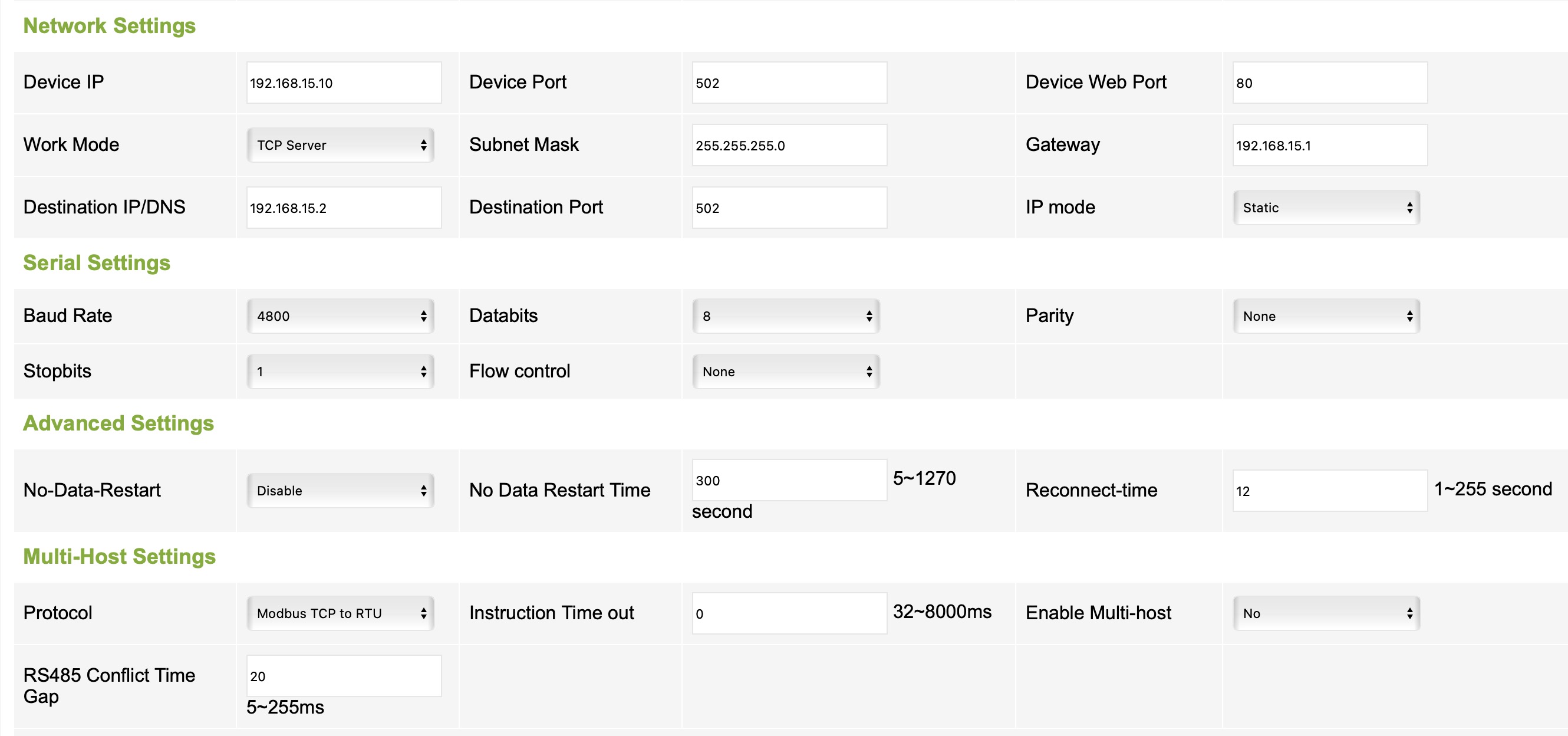Image resolution: width=1568 pixels, height=736 pixels.
Task: Click the Device IP input field
Action: pos(344,83)
